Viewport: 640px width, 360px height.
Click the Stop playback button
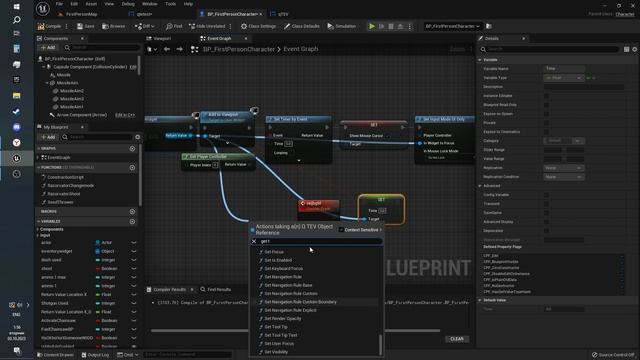[x=391, y=26]
